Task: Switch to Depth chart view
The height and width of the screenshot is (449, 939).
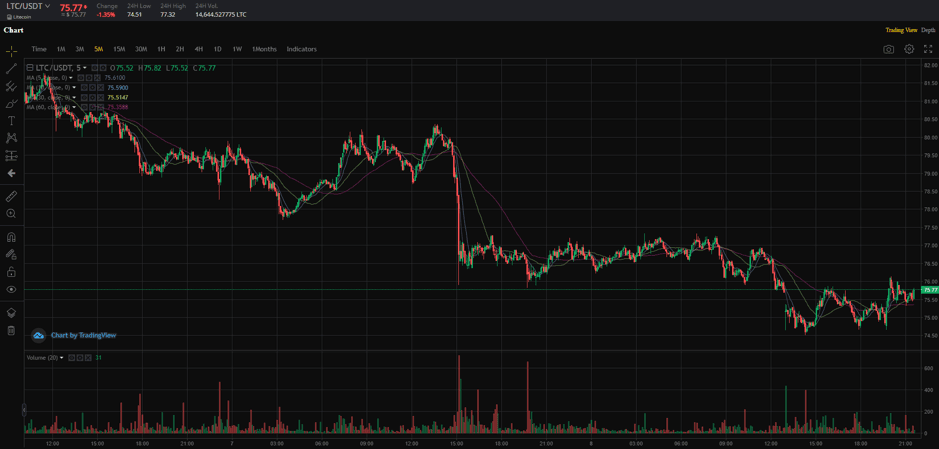Action: [928, 30]
